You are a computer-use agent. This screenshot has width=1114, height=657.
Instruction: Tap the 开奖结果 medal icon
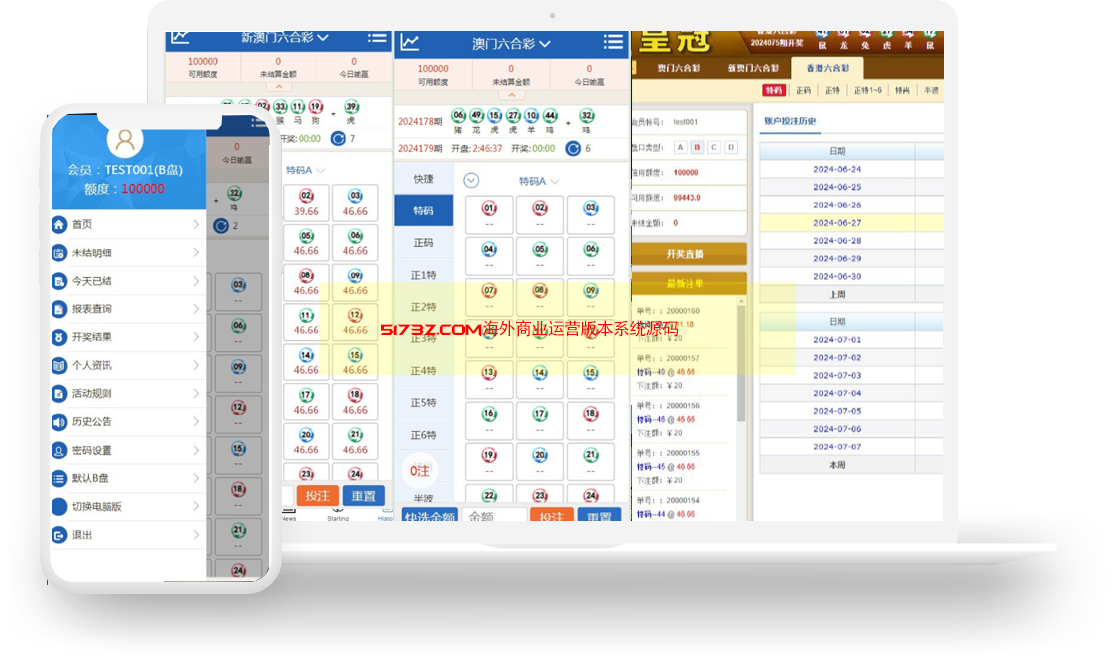coord(59,337)
